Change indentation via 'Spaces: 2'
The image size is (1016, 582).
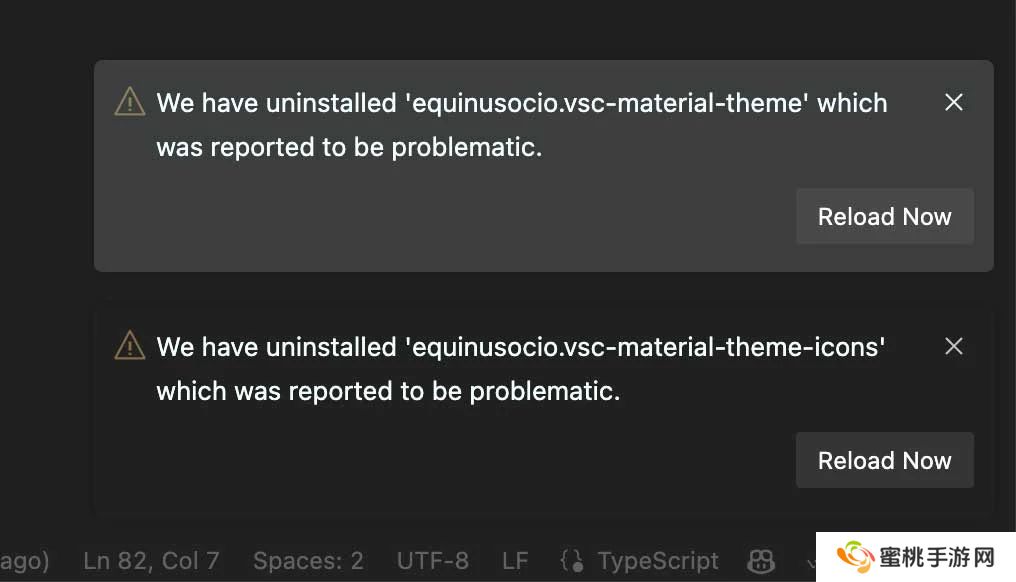tap(308, 561)
